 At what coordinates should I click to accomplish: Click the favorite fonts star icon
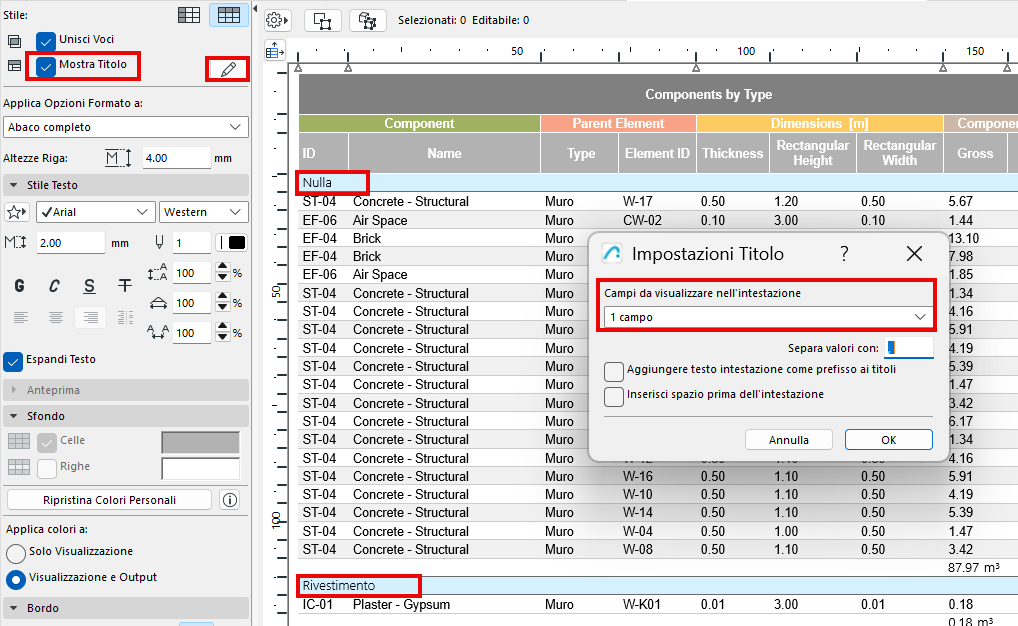[17, 212]
